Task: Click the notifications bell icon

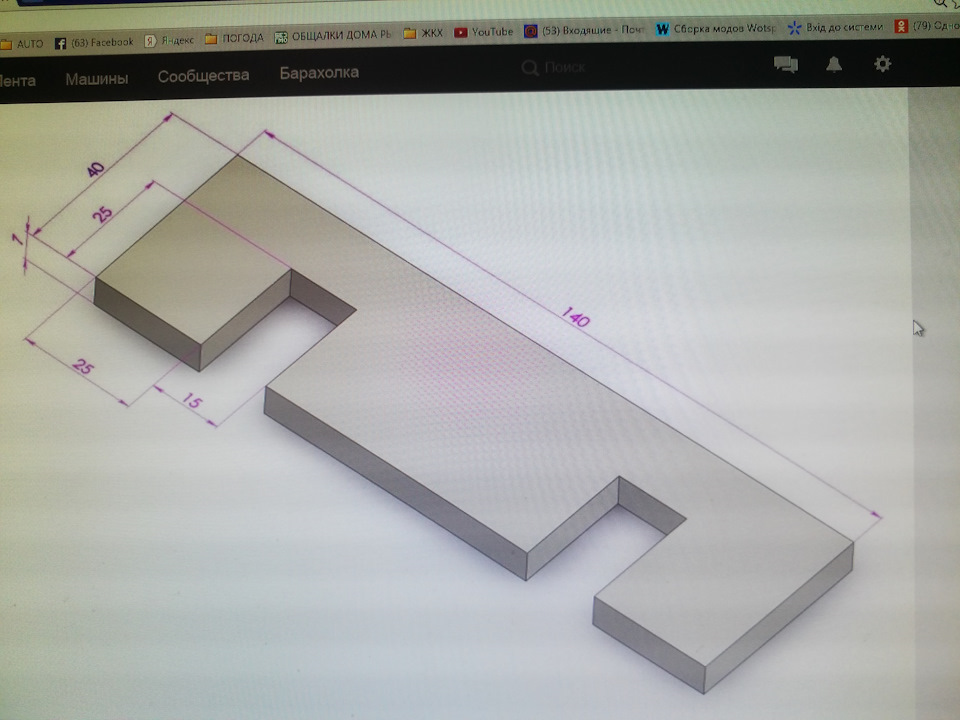Action: coord(833,65)
